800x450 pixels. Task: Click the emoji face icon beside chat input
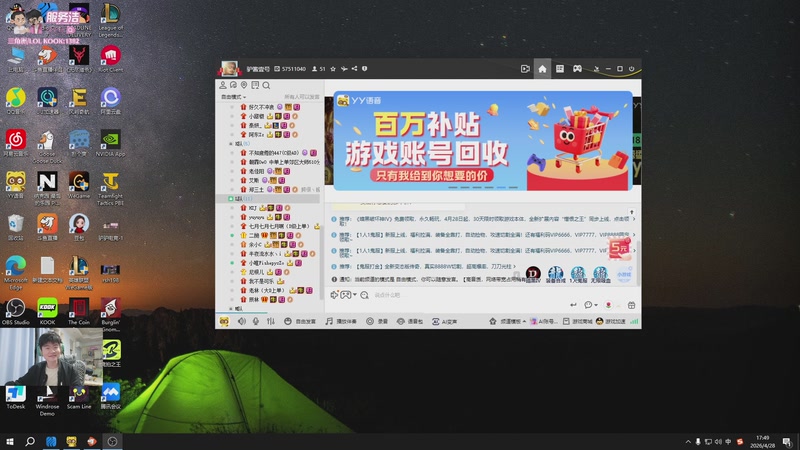pyautogui.click(x=364, y=295)
